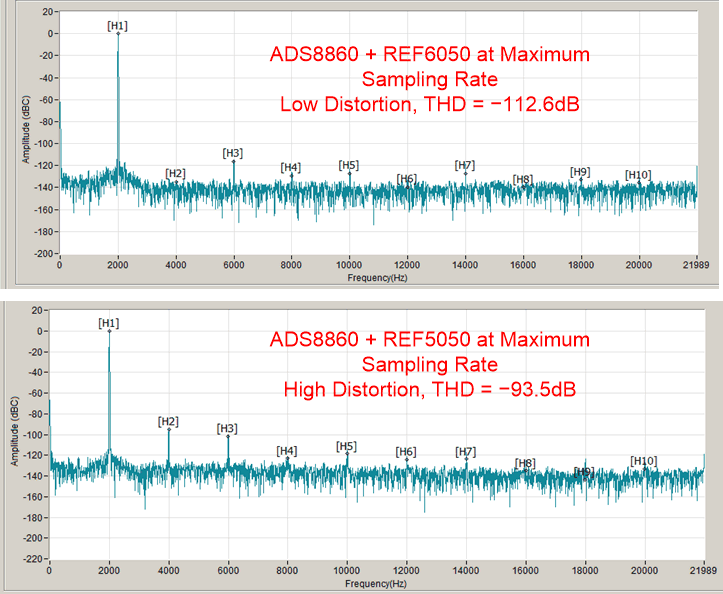
Task: Select the [H5] marker in the REF6050 spectrum
Action: tap(349, 165)
